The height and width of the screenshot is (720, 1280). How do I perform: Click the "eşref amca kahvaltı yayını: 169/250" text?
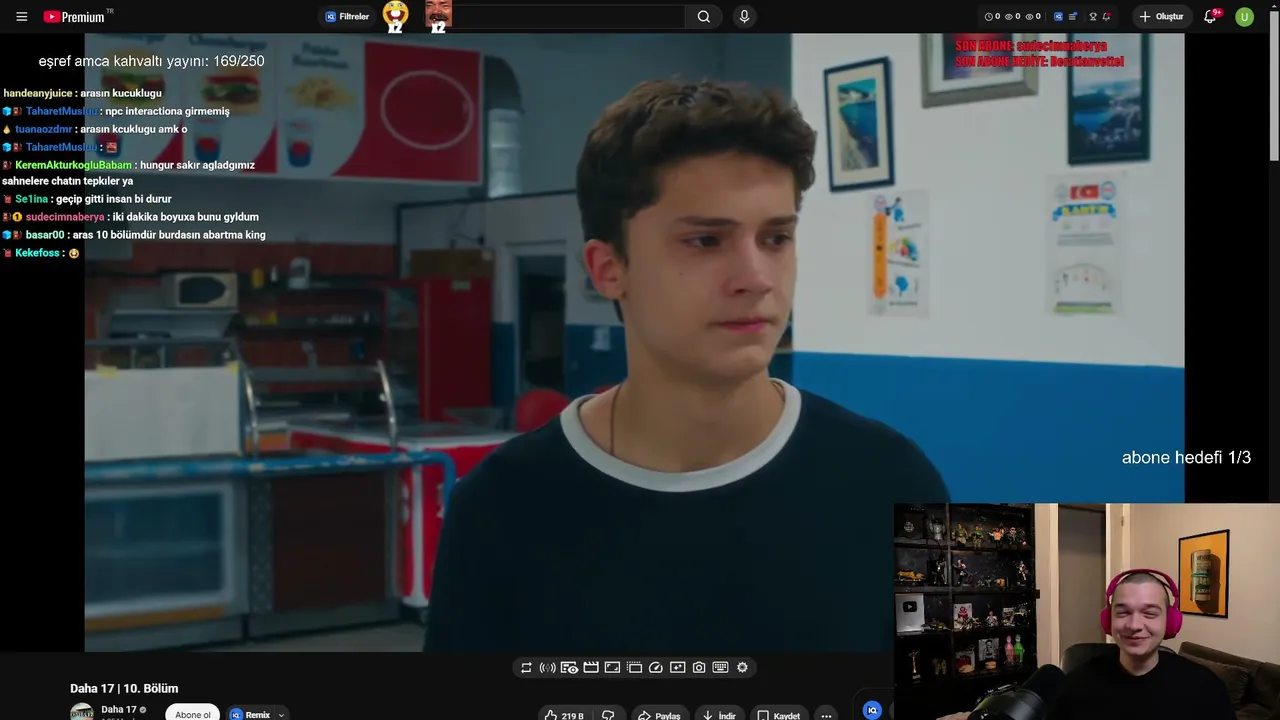(x=152, y=61)
